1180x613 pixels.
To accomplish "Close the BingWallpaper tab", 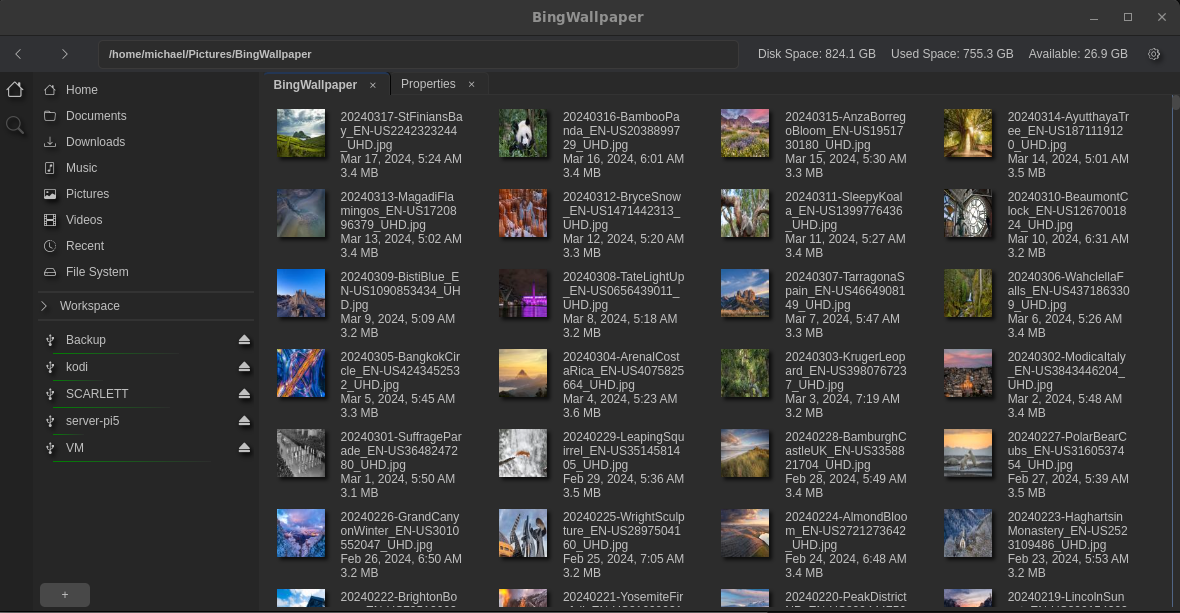I will point(373,85).
